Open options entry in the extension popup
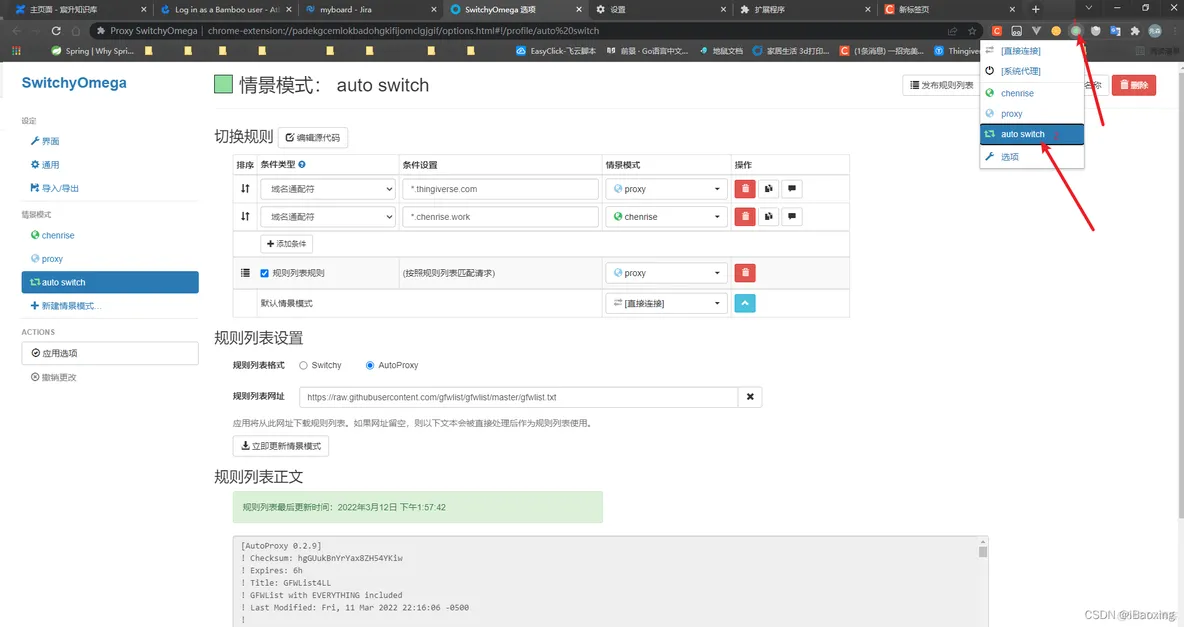Viewport: 1184px width, 627px height. [x=1031, y=156]
